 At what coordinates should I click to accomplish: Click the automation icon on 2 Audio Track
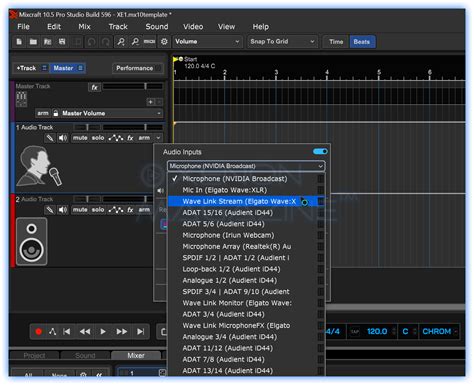click(116, 210)
